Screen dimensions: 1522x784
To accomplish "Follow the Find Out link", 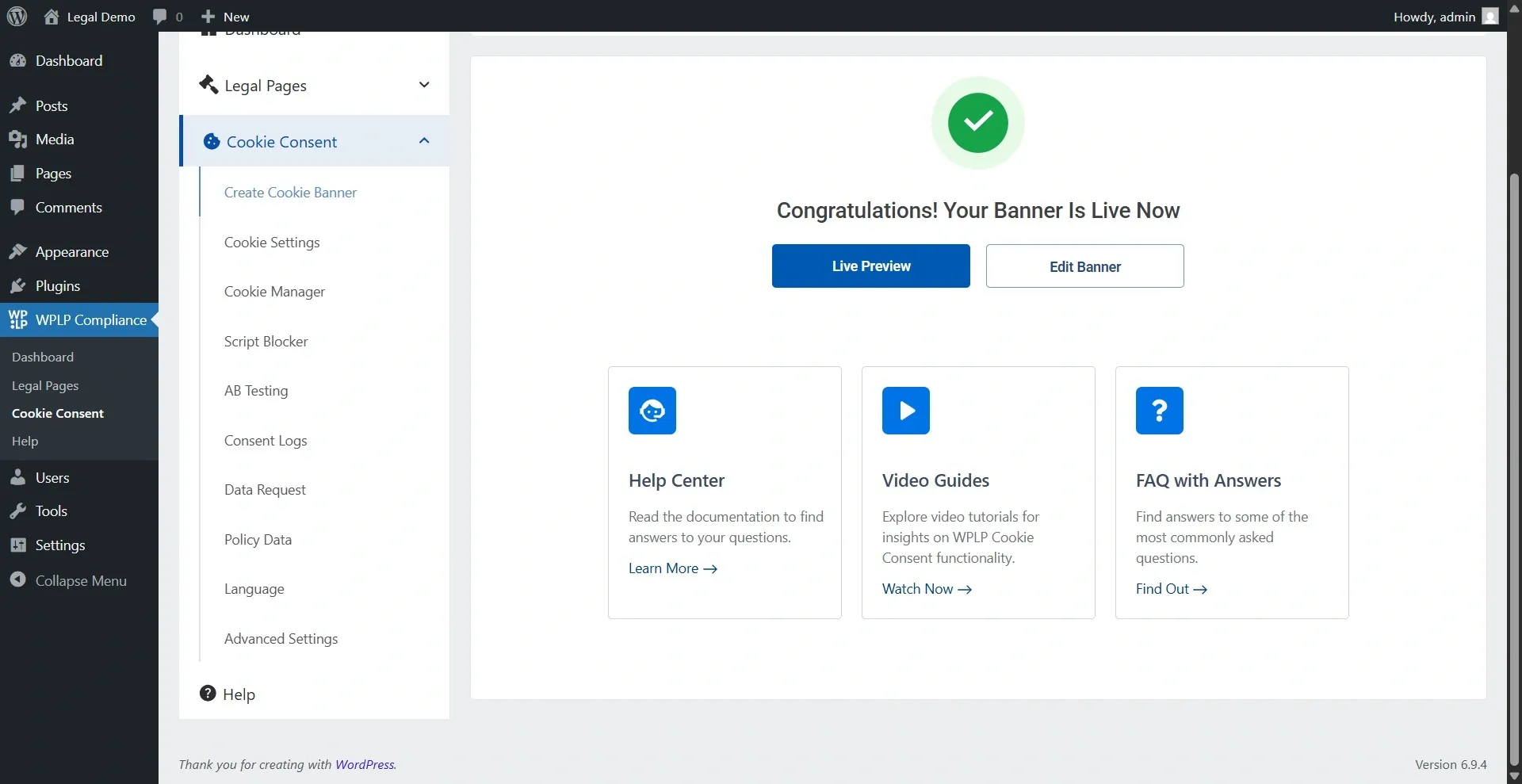I will (1172, 589).
